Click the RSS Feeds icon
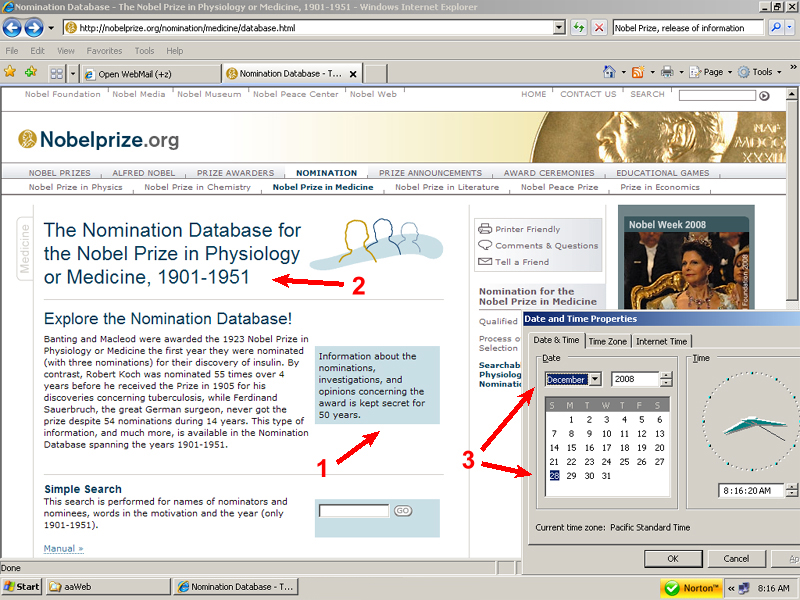The image size is (800, 600). (x=638, y=72)
